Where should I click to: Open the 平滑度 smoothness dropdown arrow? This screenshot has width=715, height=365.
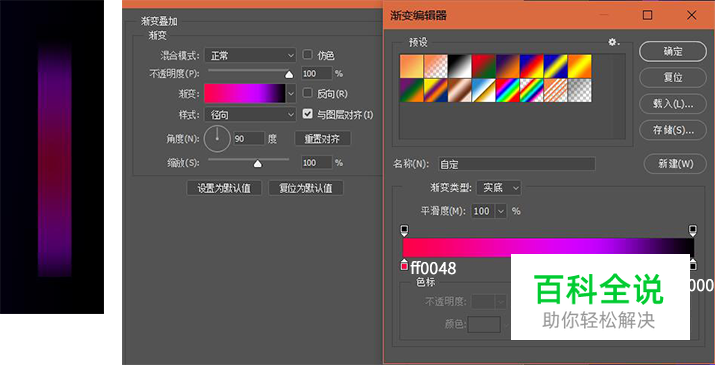point(501,211)
